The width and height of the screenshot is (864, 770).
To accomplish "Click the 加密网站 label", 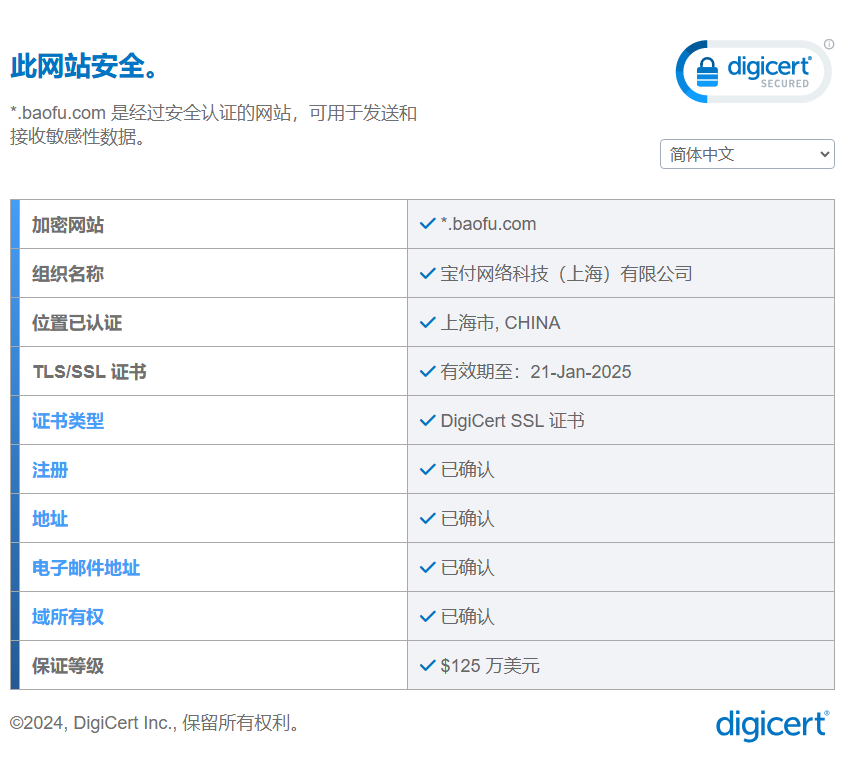I will pos(68,225).
